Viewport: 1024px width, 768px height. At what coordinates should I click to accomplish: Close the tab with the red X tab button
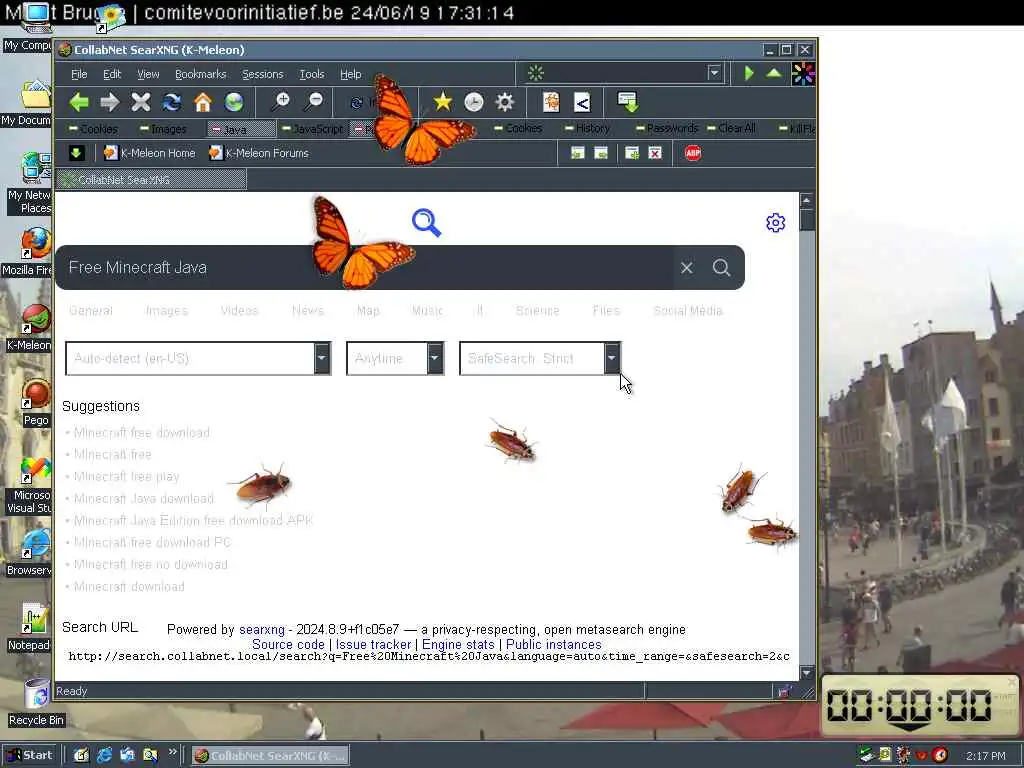pos(655,153)
